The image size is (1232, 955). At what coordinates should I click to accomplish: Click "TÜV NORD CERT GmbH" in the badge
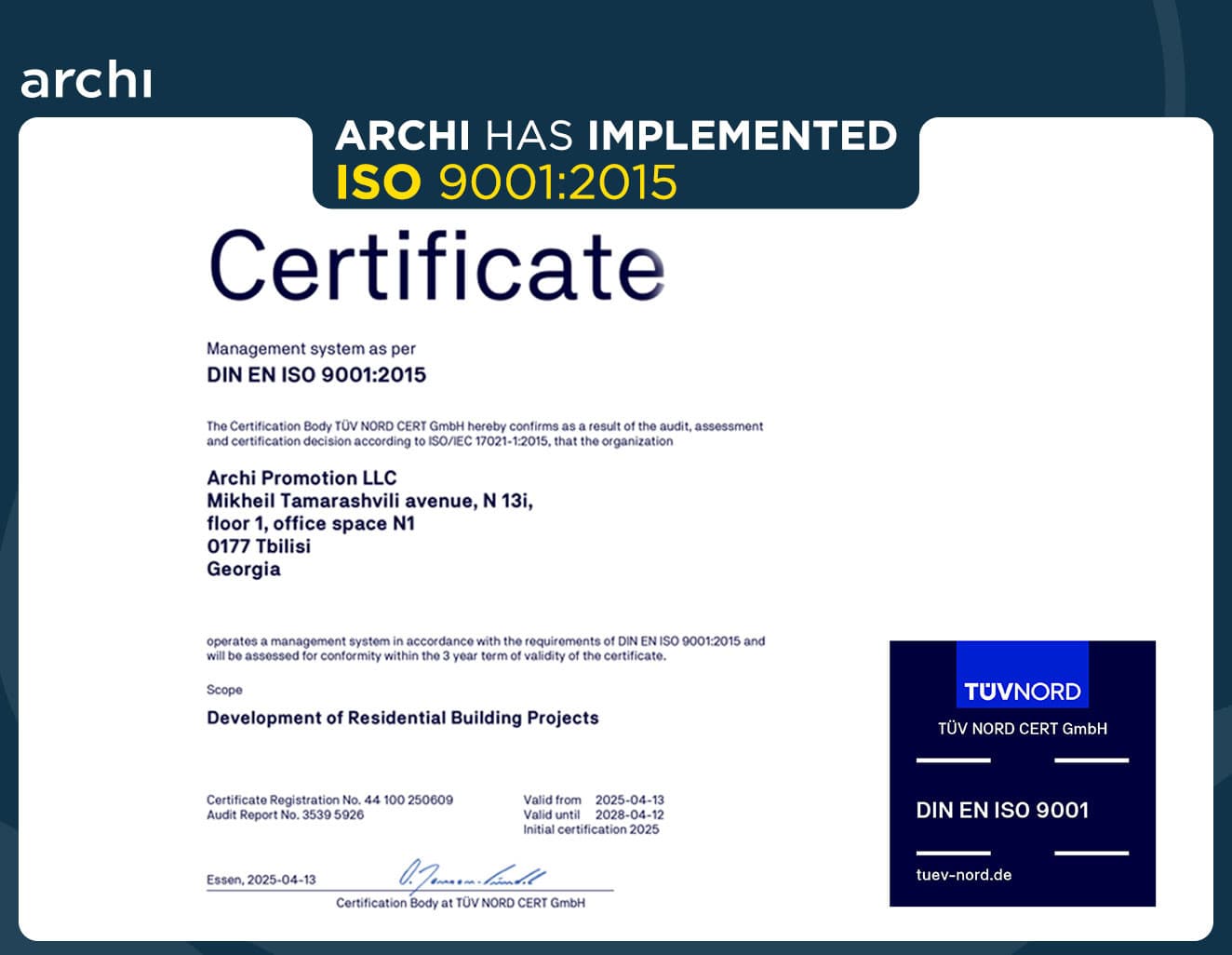pos(1023,729)
